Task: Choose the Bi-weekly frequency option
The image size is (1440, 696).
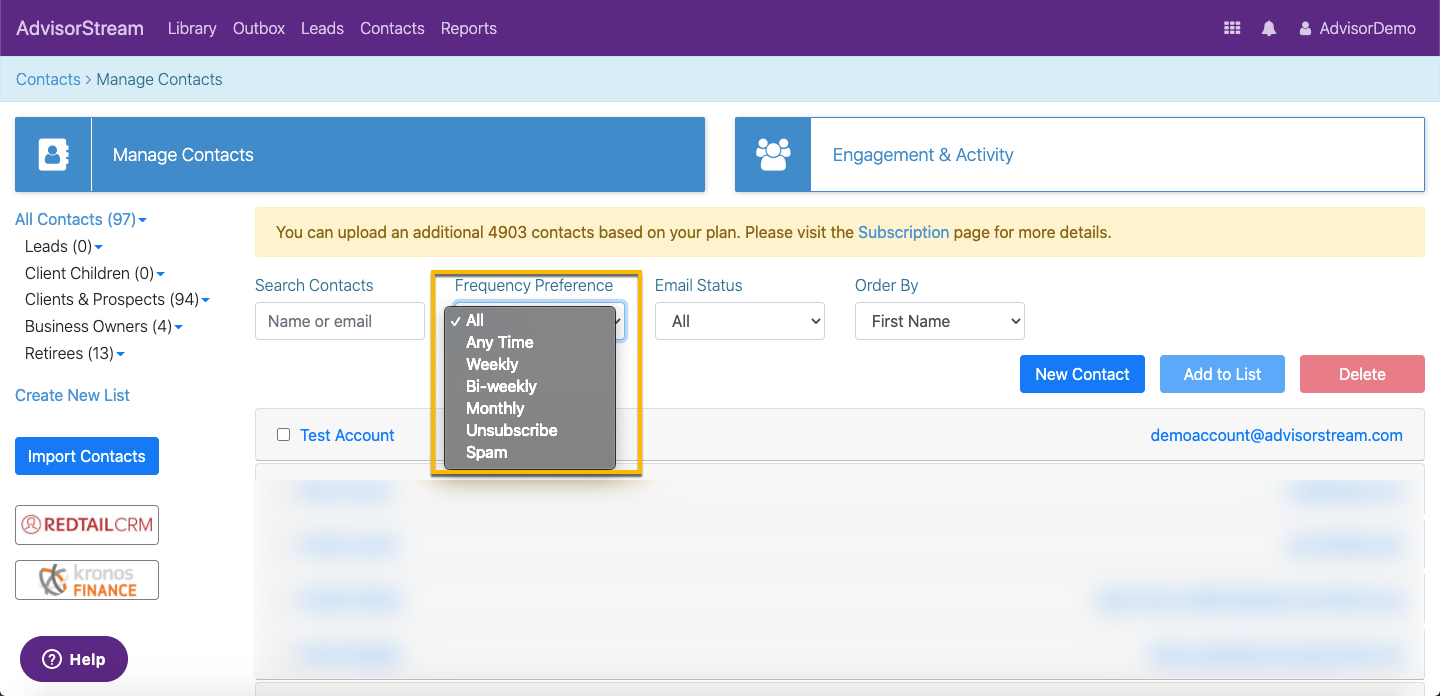Action: coord(530,386)
